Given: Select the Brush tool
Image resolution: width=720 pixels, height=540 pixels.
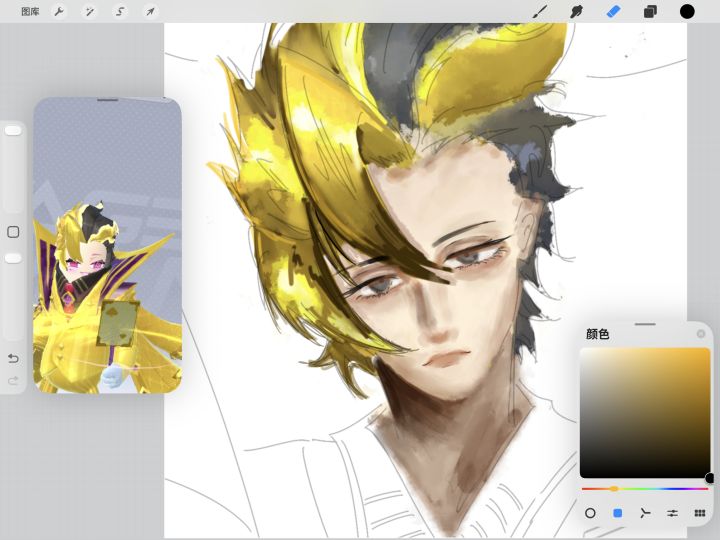Looking at the screenshot, I should coord(540,12).
